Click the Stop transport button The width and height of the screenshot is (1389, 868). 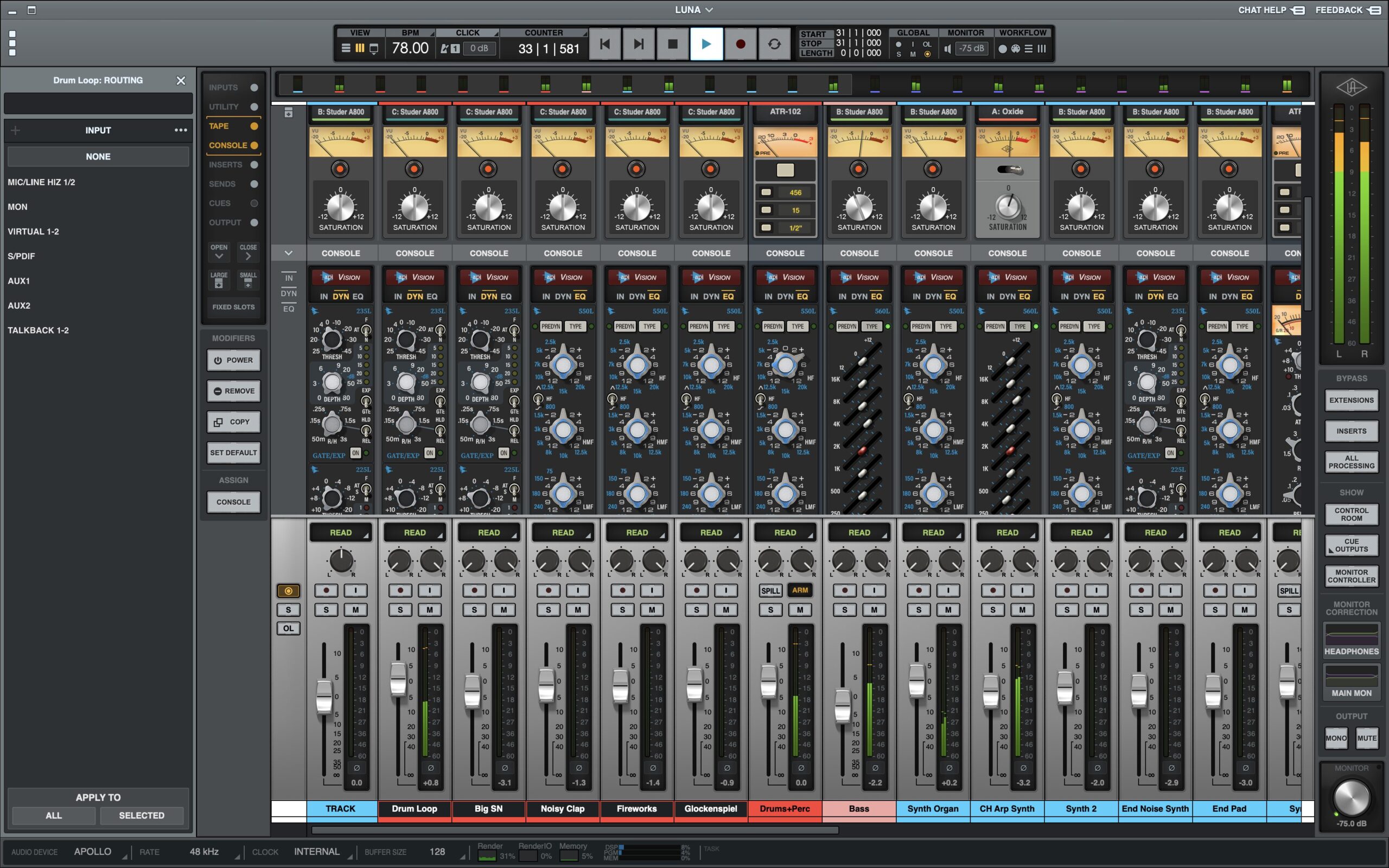[x=673, y=43]
